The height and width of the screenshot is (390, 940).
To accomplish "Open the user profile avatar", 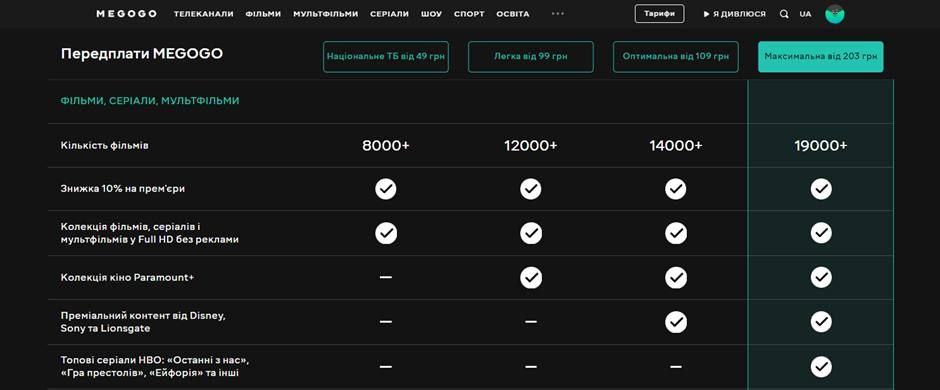I will [834, 14].
